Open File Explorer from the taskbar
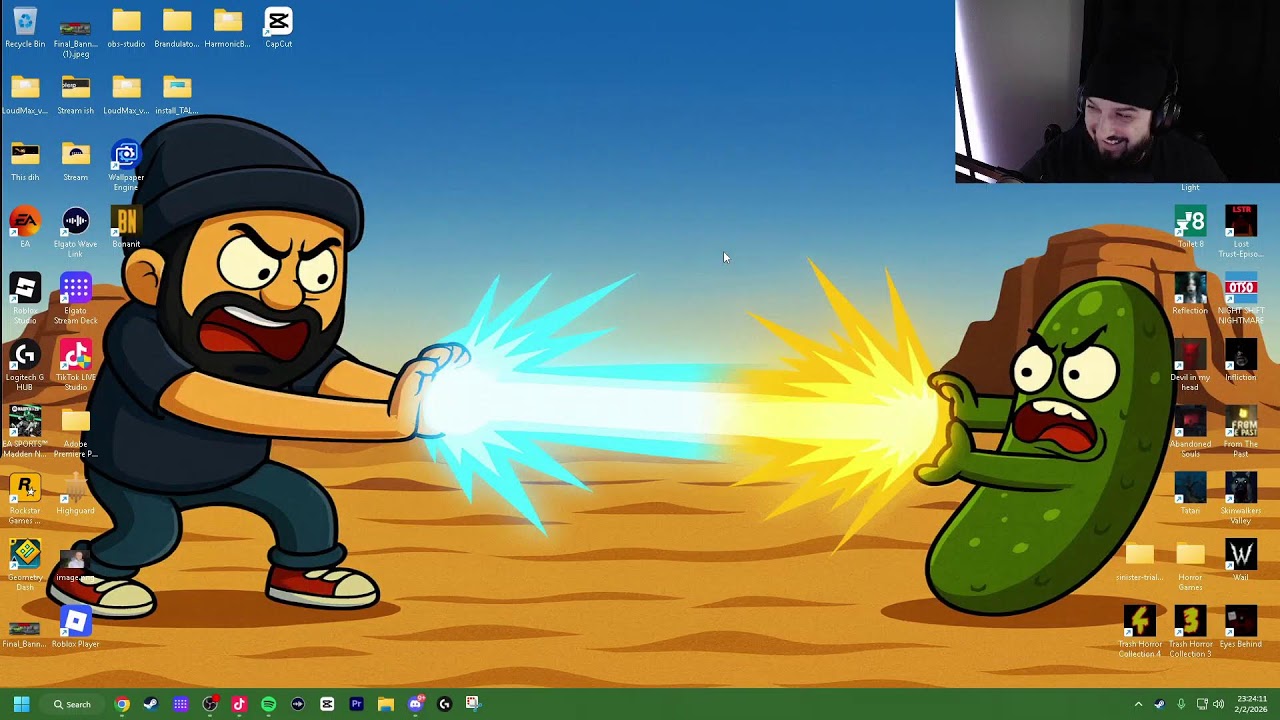The image size is (1280, 720). click(386, 704)
